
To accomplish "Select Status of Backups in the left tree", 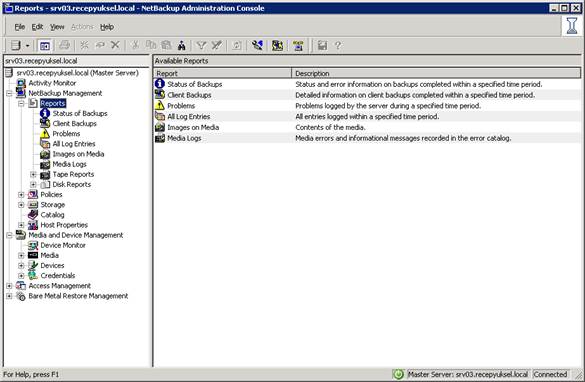I will tap(80, 113).
